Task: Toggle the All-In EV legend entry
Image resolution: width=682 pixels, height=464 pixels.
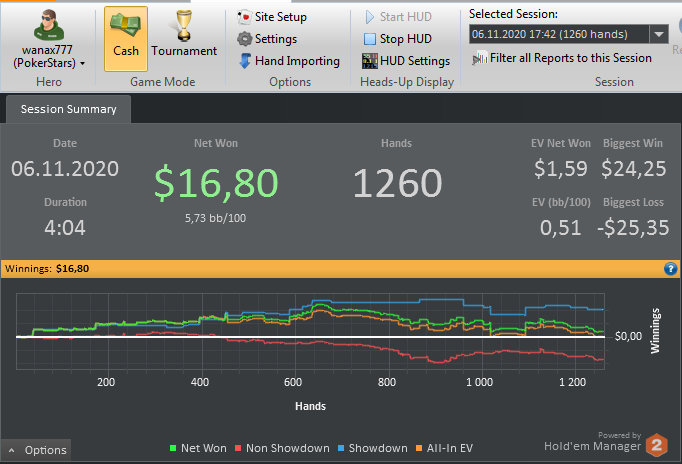Action: (x=444, y=448)
